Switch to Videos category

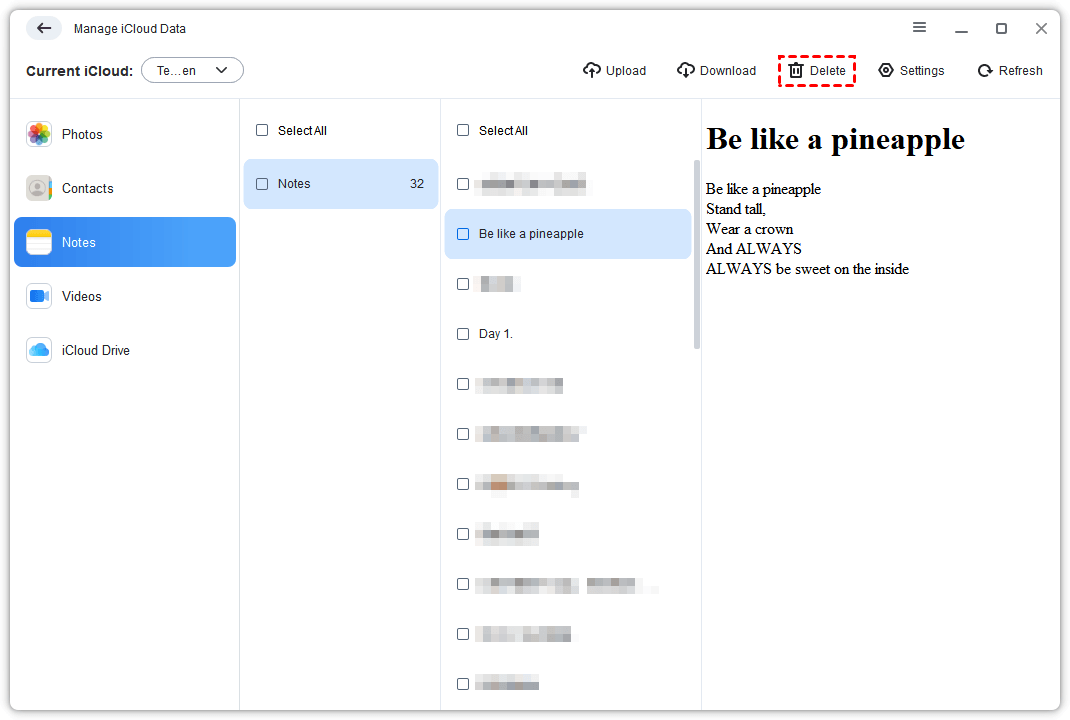click(125, 296)
